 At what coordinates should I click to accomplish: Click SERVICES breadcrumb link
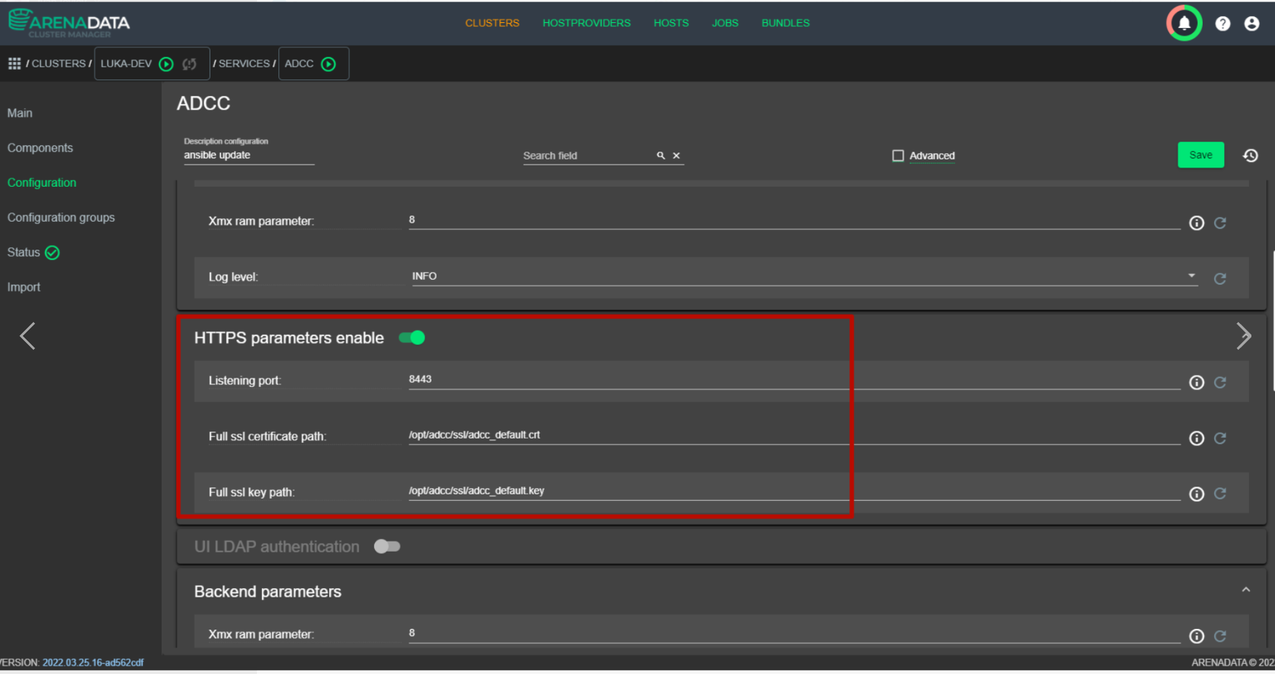(244, 64)
